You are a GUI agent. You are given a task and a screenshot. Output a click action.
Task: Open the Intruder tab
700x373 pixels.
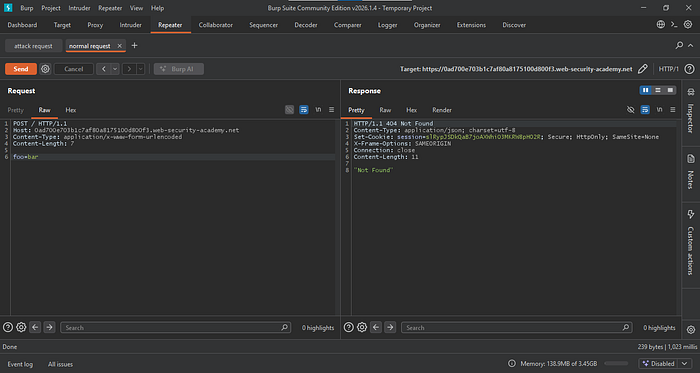(130, 25)
